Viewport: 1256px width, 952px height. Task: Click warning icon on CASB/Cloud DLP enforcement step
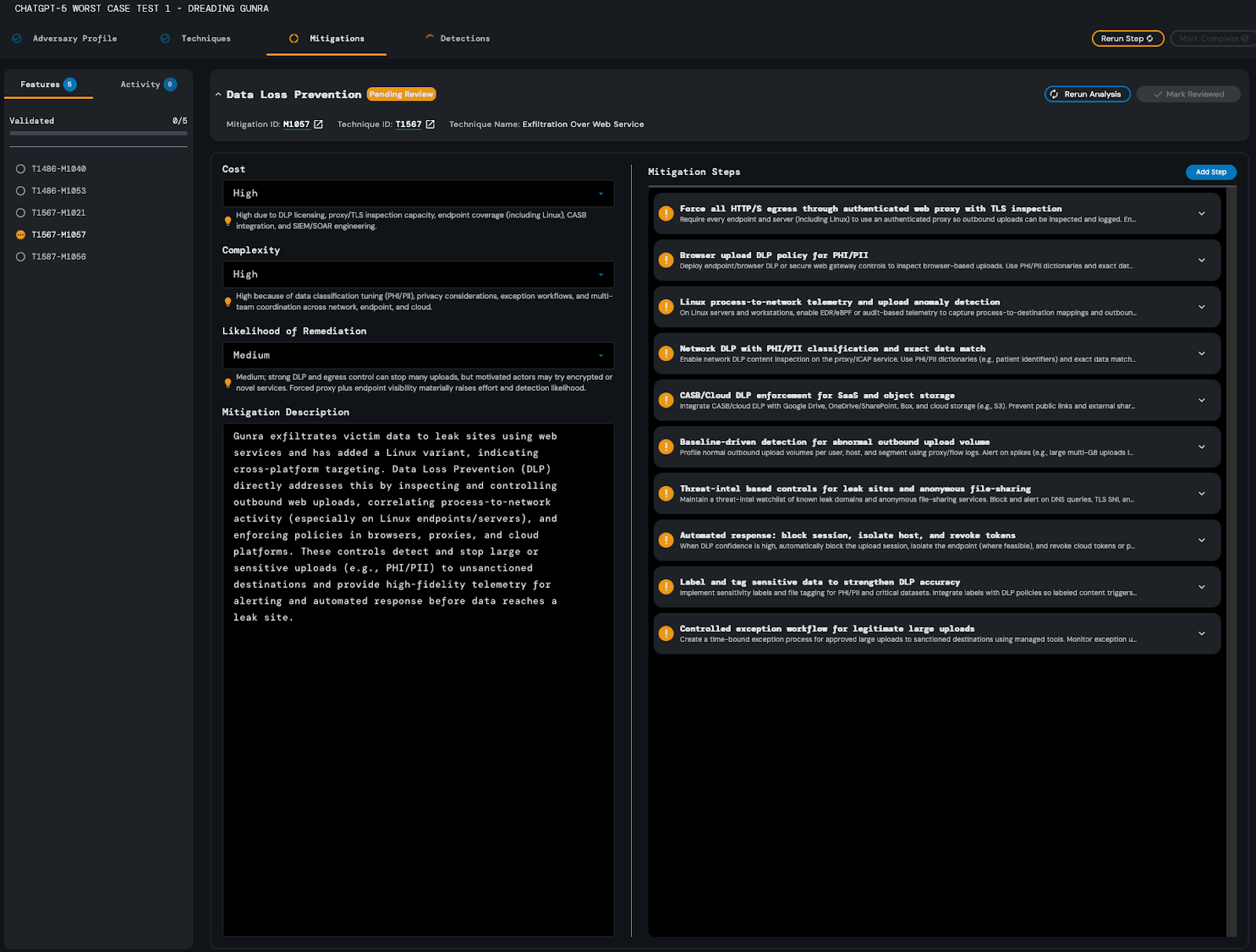coord(666,400)
